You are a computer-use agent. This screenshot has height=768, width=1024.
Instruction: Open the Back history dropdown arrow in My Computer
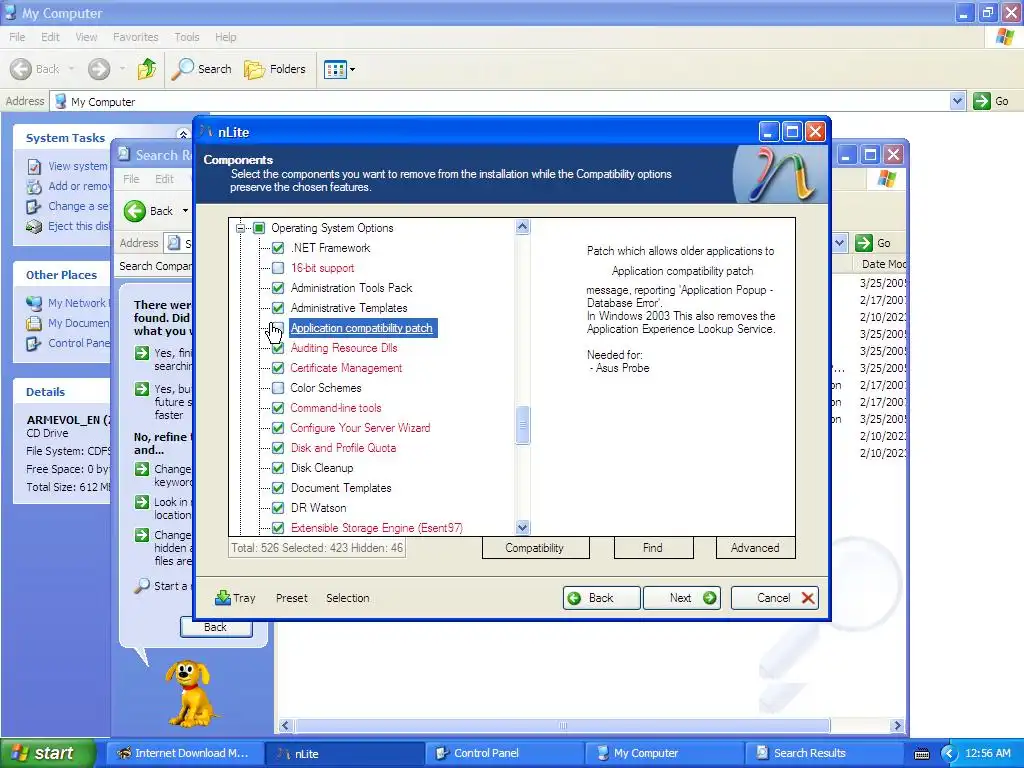pos(71,69)
